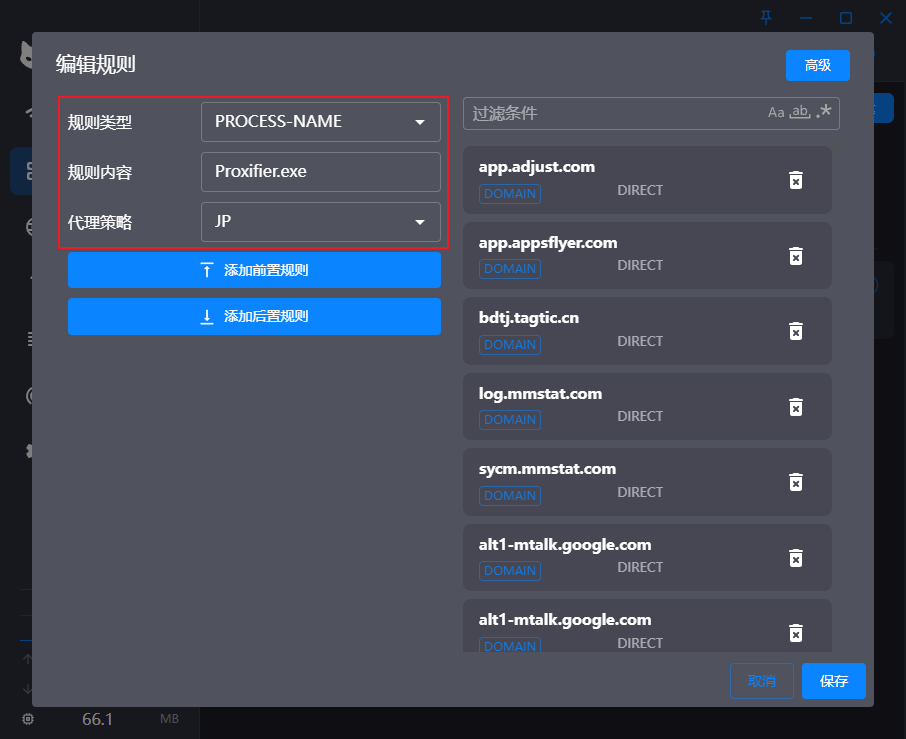Viewport: 906px width, 739px height.
Task: Click trash icon for bdtj.tagtic.cn
Action: (x=796, y=331)
